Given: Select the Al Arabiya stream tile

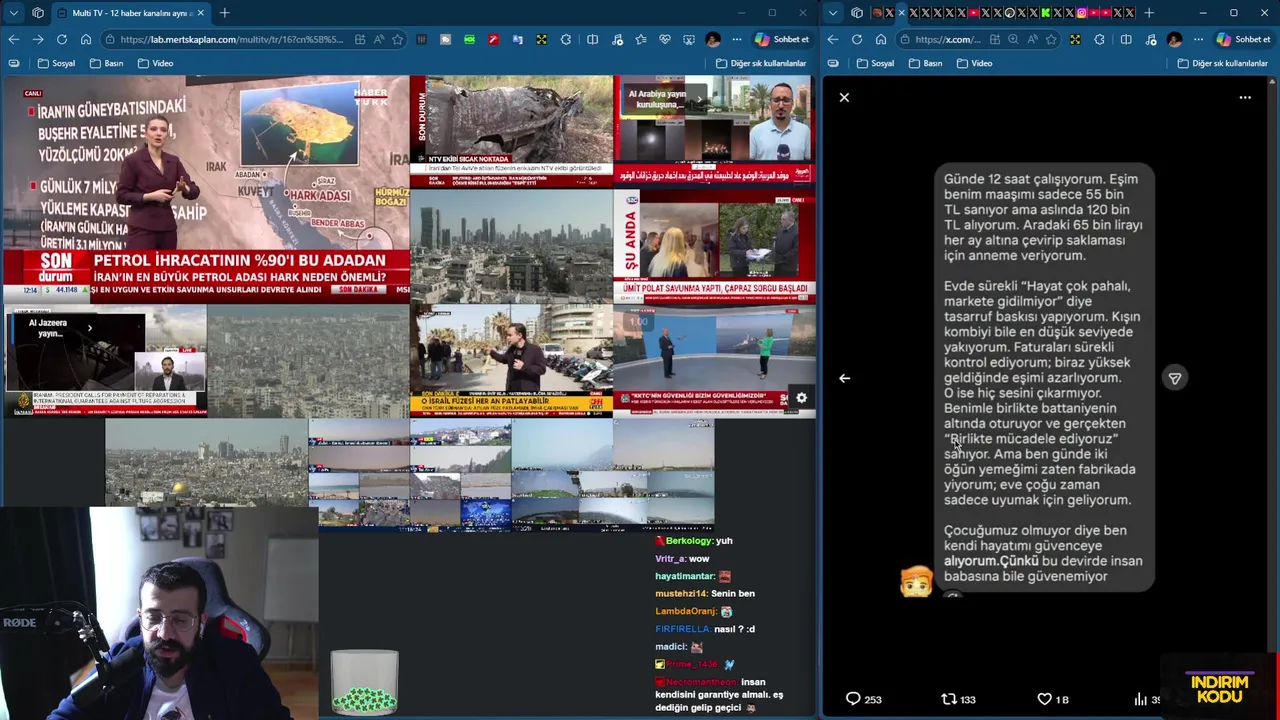Looking at the screenshot, I should [x=714, y=131].
